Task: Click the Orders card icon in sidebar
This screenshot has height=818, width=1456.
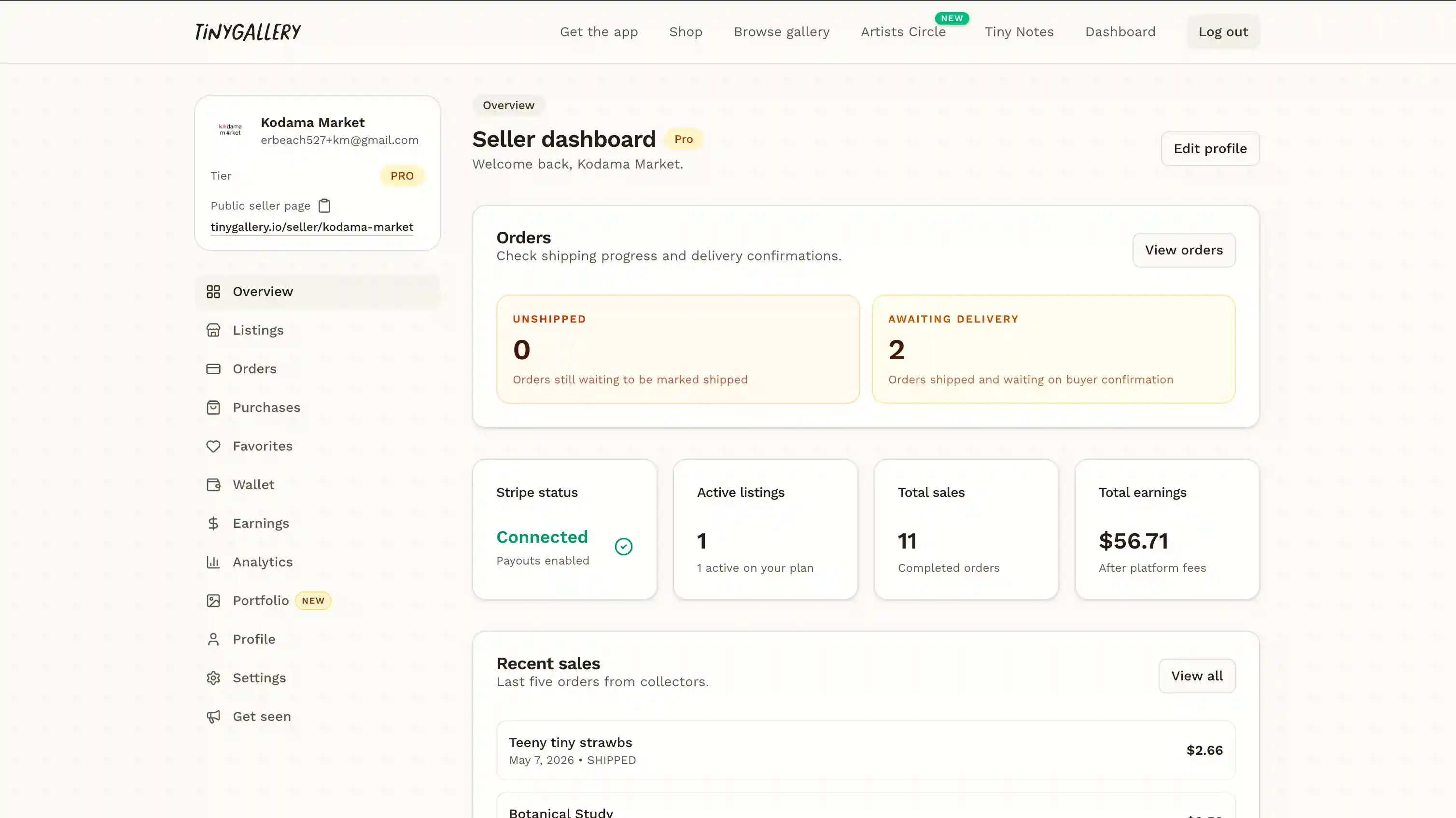Action: [213, 369]
